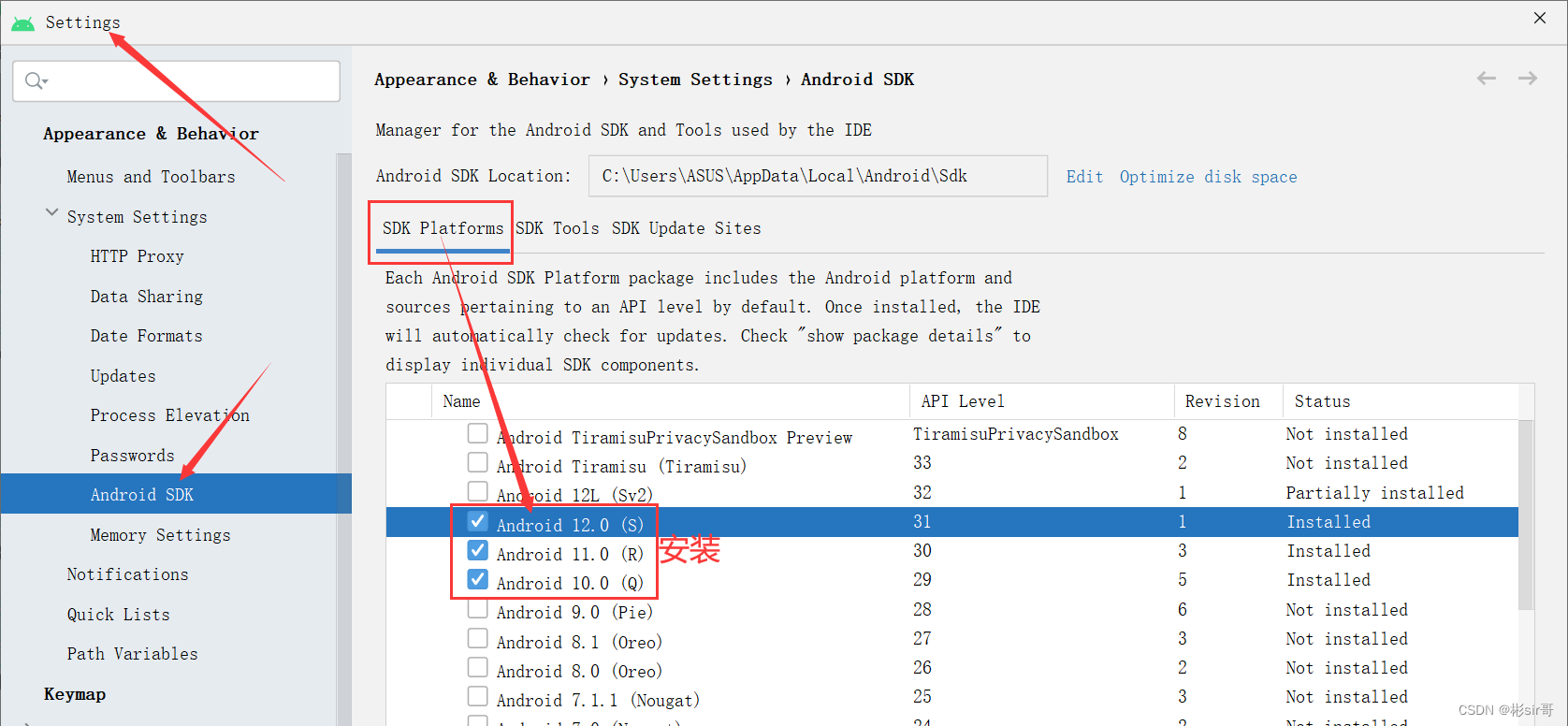This screenshot has height=726, width=1568.
Task: Click API level '28' cell
Action: 922,610
